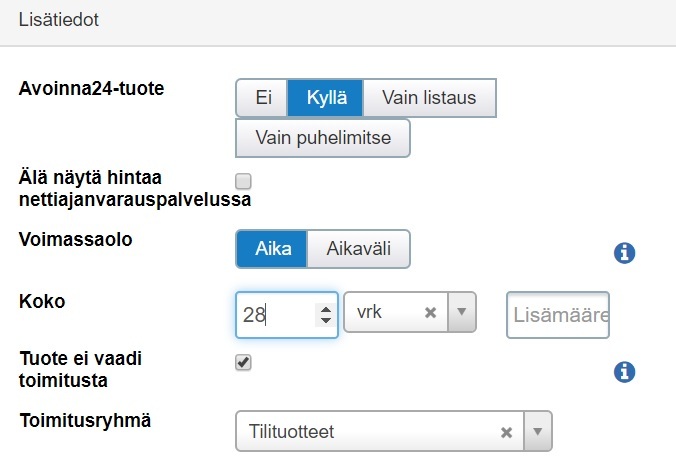Image resolution: width=676 pixels, height=468 pixels.
Task: Set Avoinna24-tuote to Ei
Action: (263, 98)
